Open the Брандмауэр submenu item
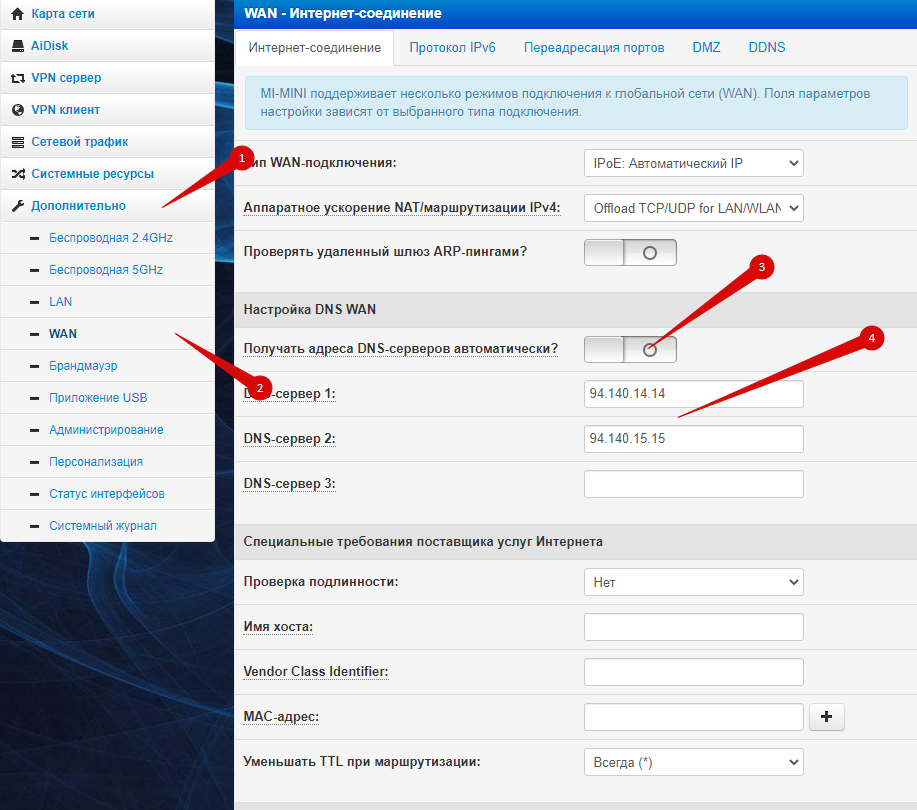The width and height of the screenshot is (917, 810). coord(108,366)
